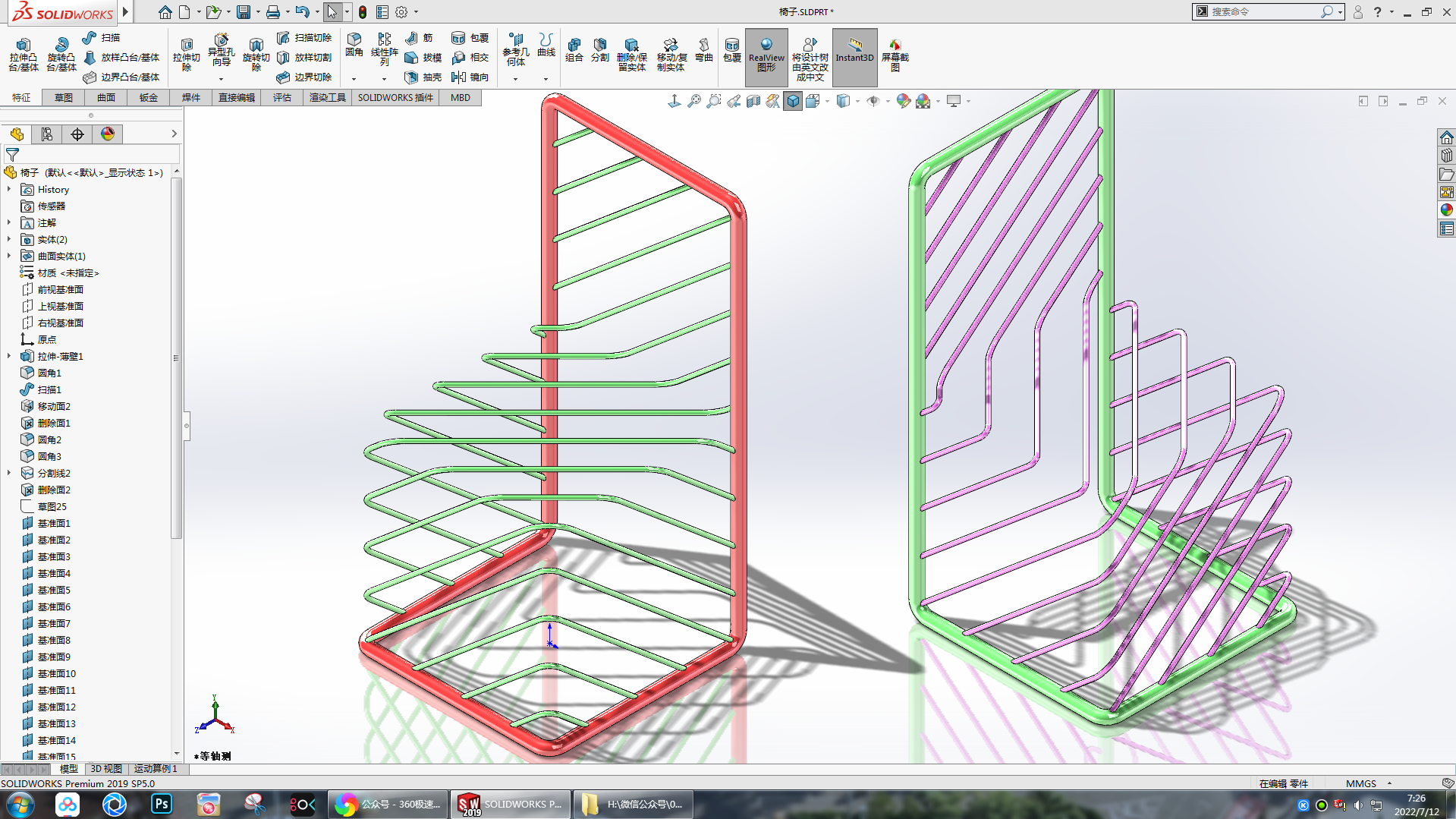Select the 镜向 mirror tool
The height and width of the screenshot is (819, 1456).
(470, 77)
